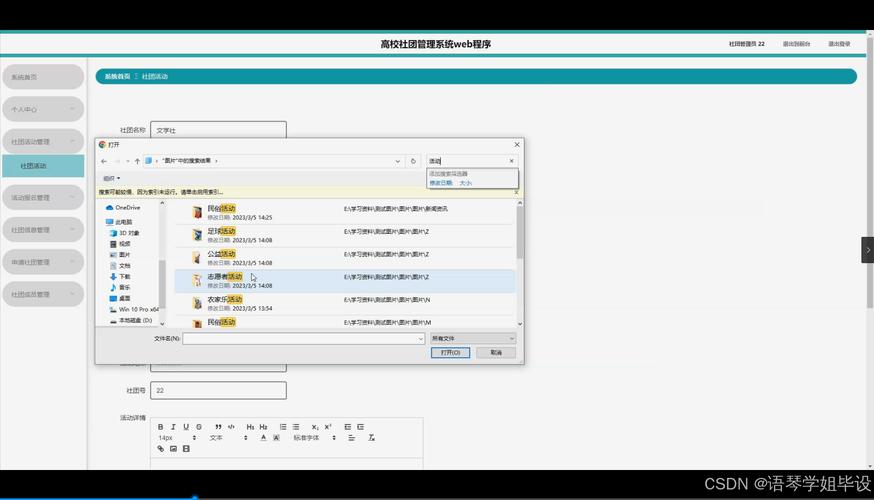This screenshot has height=500, width=874.
Task: Select the 足球活动 file
Action: [344, 235]
